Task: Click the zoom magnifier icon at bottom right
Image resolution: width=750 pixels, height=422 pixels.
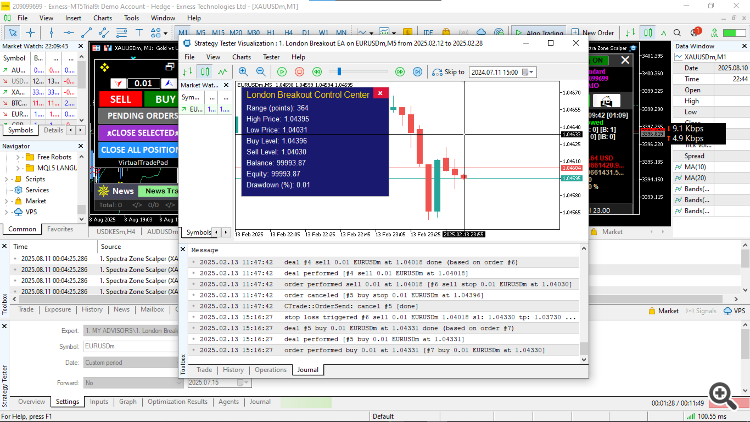Action: click(722, 395)
